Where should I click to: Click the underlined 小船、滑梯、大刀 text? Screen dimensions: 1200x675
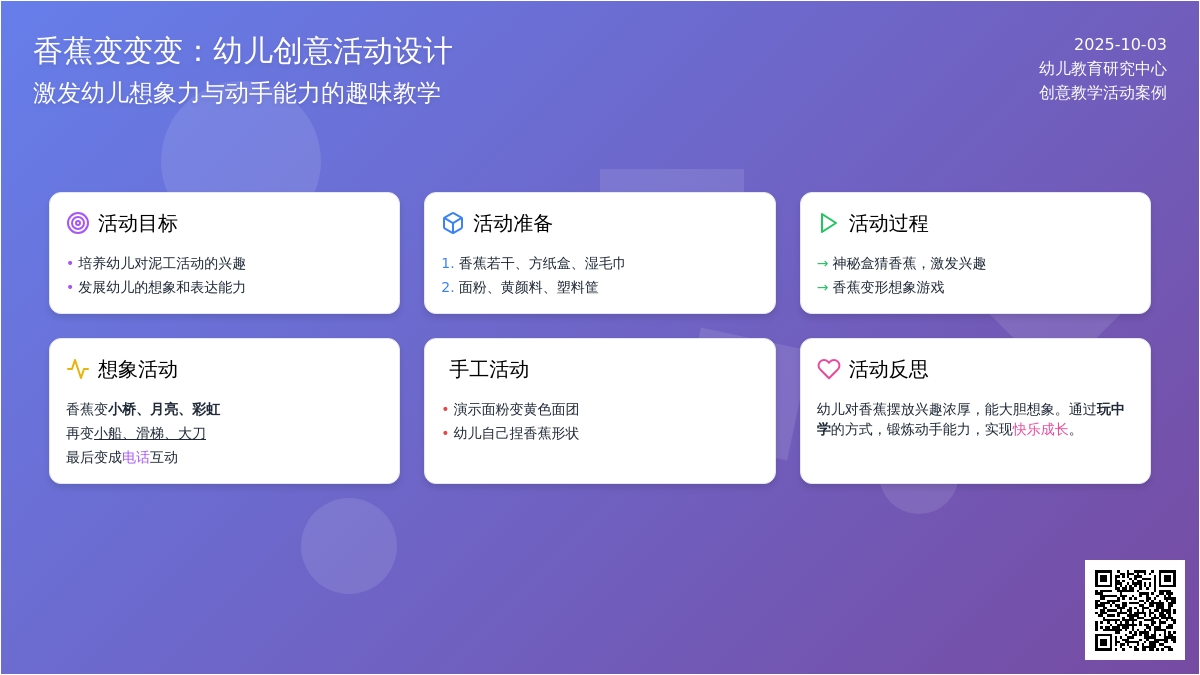[150, 433]
